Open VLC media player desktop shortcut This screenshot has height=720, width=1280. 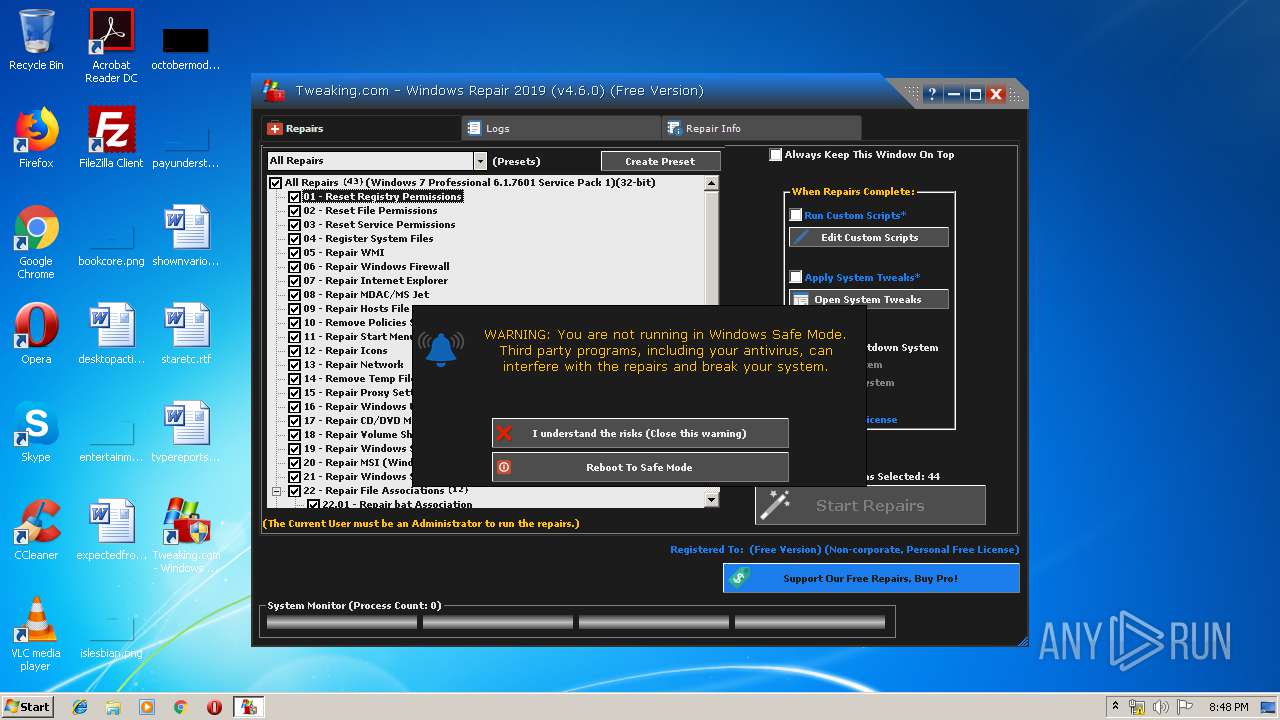pyautogui.click(x=36, y=634)
